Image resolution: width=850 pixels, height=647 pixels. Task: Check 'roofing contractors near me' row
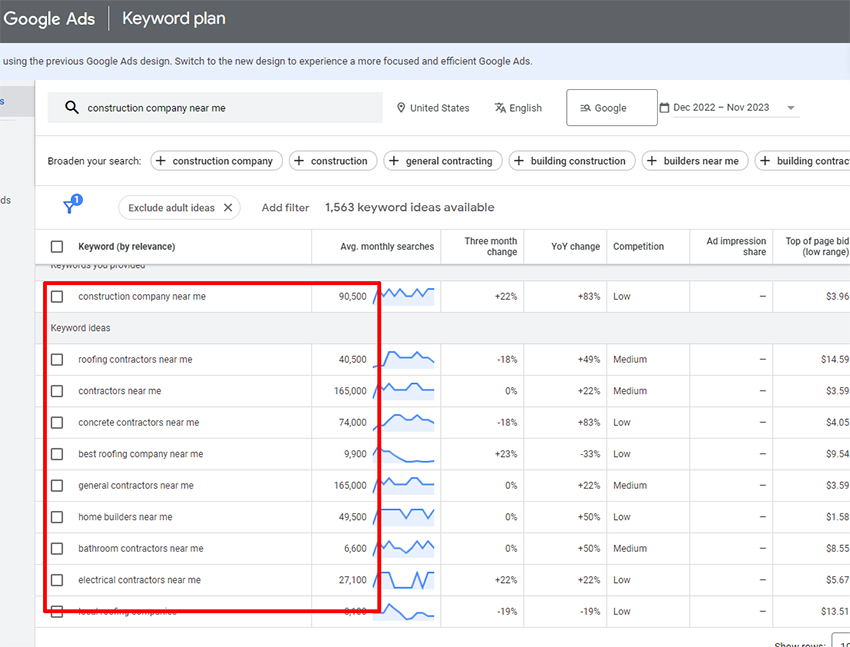click(x=57, y=359)
